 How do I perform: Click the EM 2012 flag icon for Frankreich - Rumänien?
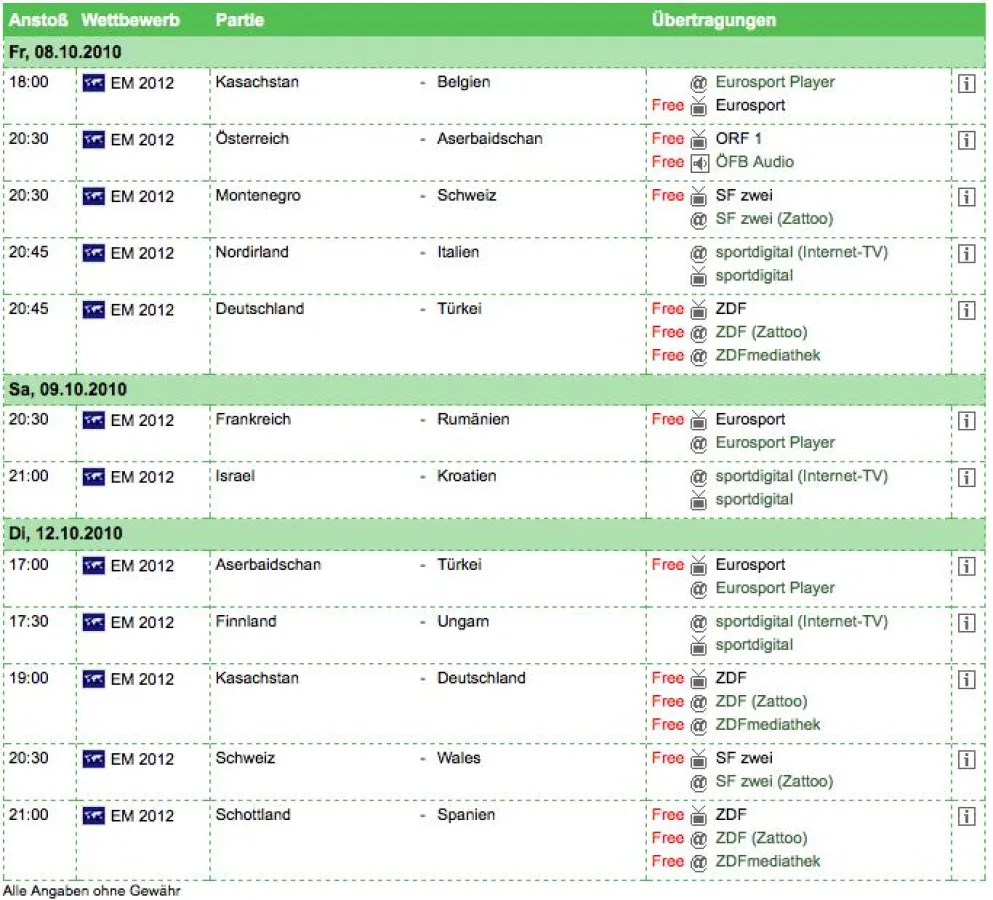tap(94, 420)
